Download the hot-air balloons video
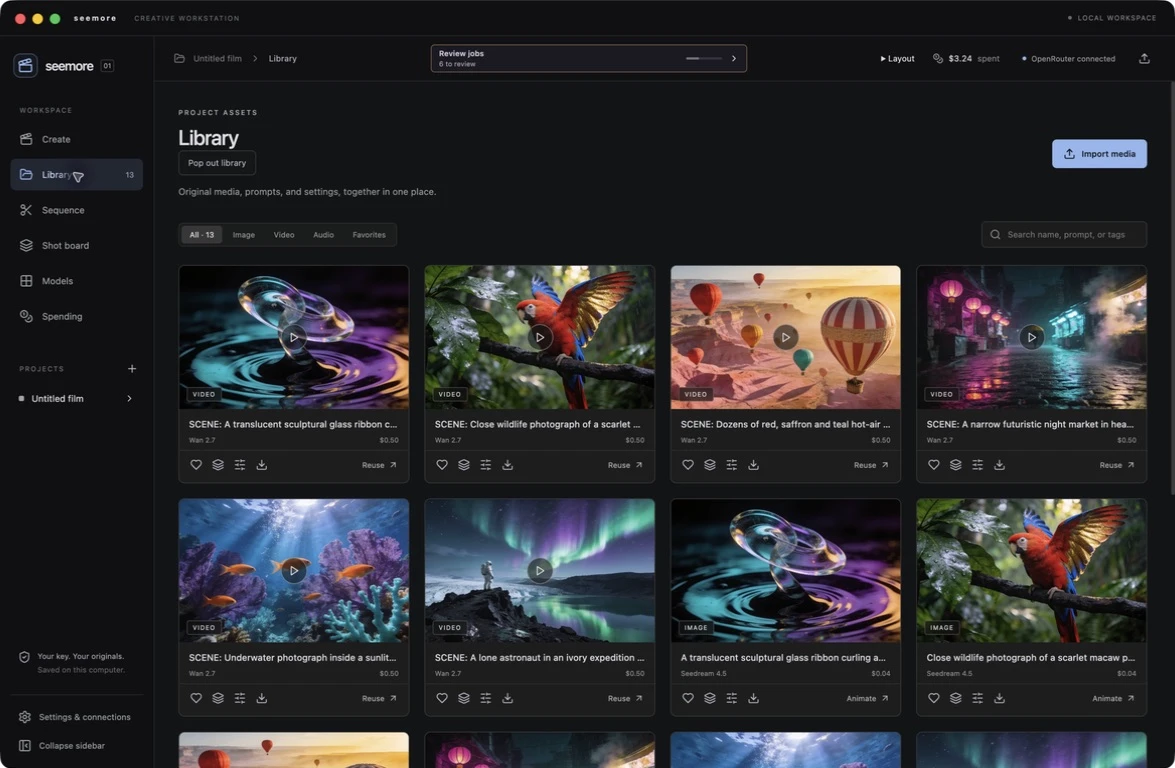 point(753,465)
